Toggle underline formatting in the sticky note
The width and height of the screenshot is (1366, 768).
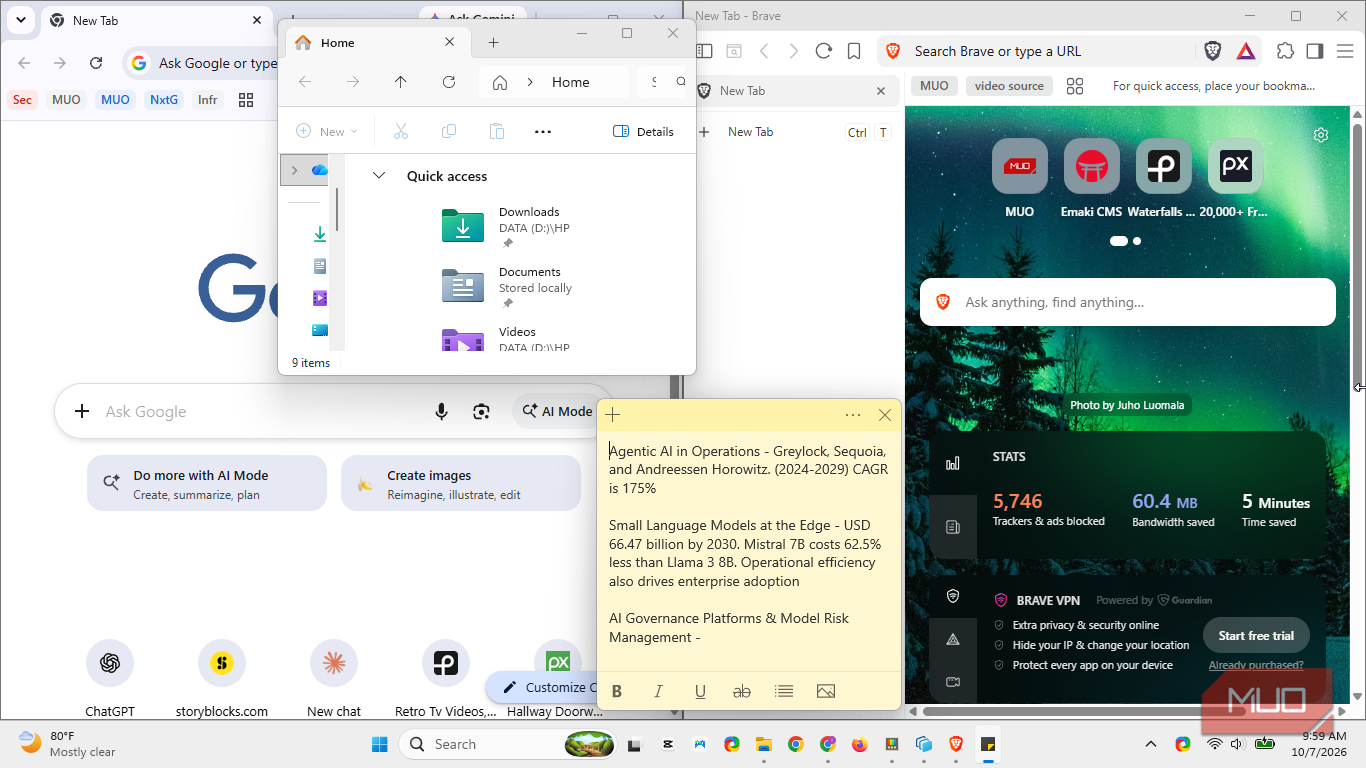pyautogui.click(x=700, y=691)
